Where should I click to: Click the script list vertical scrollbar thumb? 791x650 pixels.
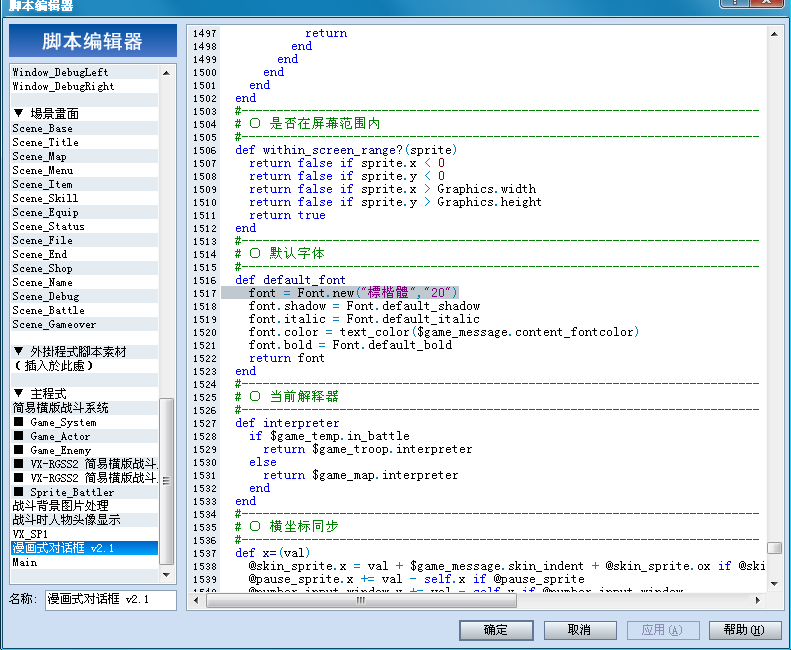(166, 481)
